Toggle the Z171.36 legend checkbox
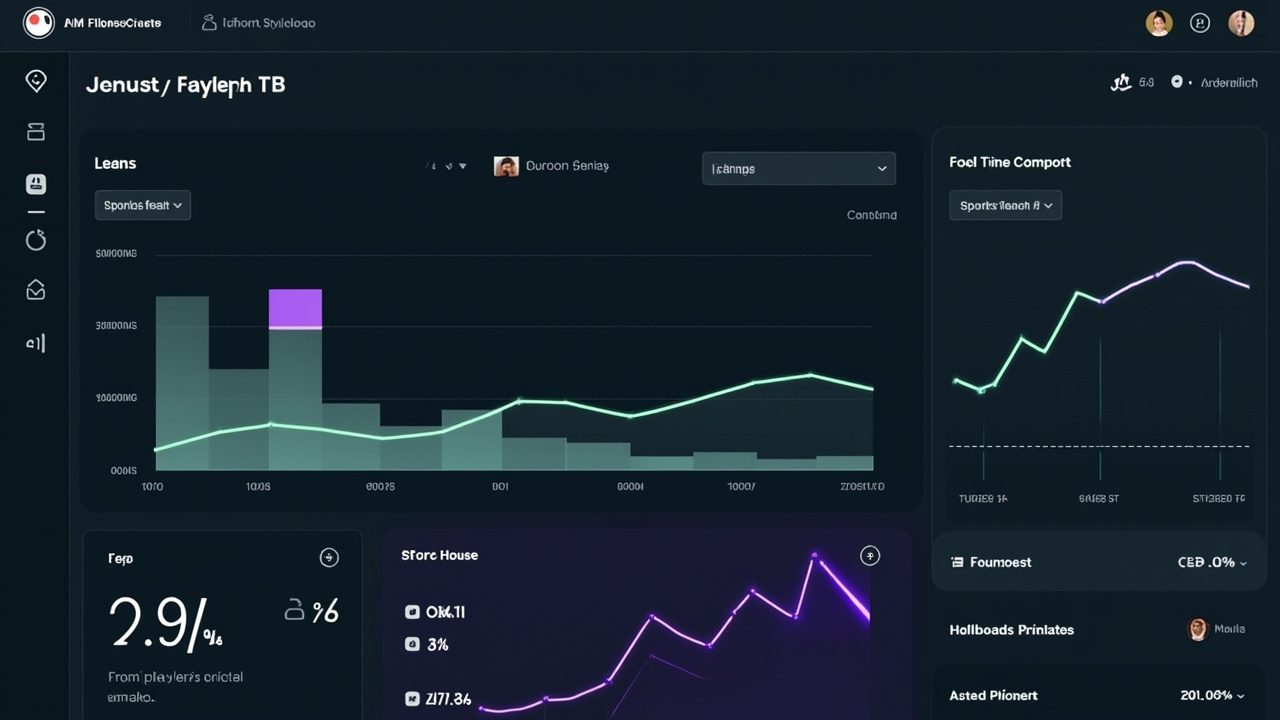Screen dimensions: 1280x720 (412, 699)
